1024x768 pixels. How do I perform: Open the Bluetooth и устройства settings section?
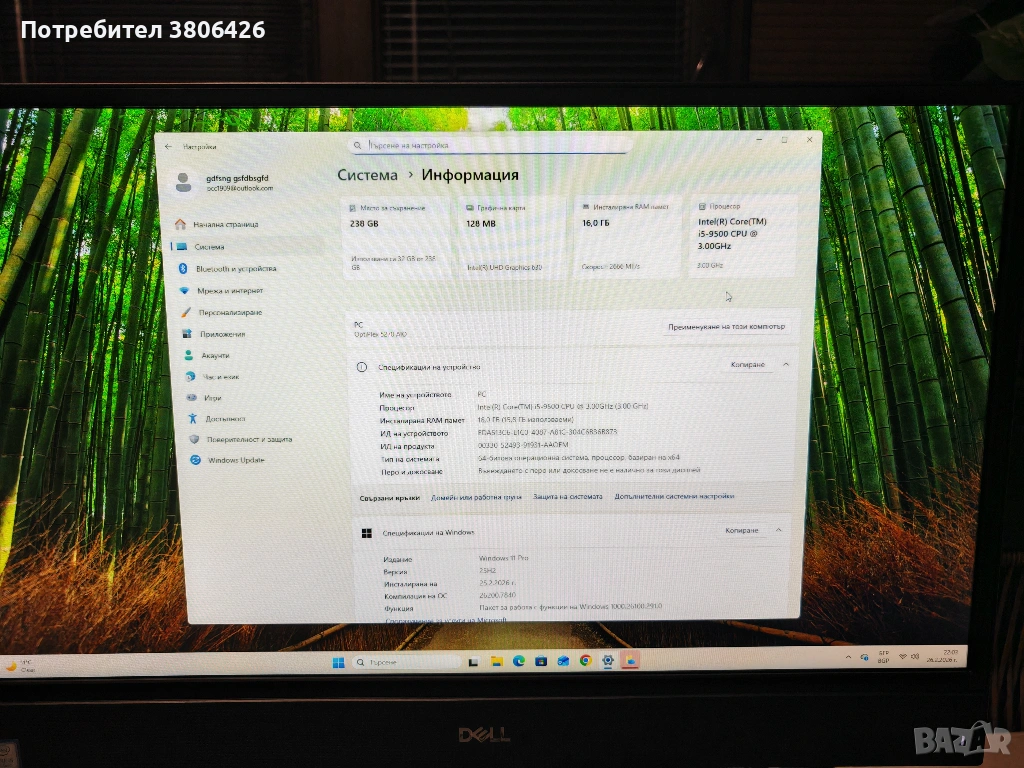235,269
